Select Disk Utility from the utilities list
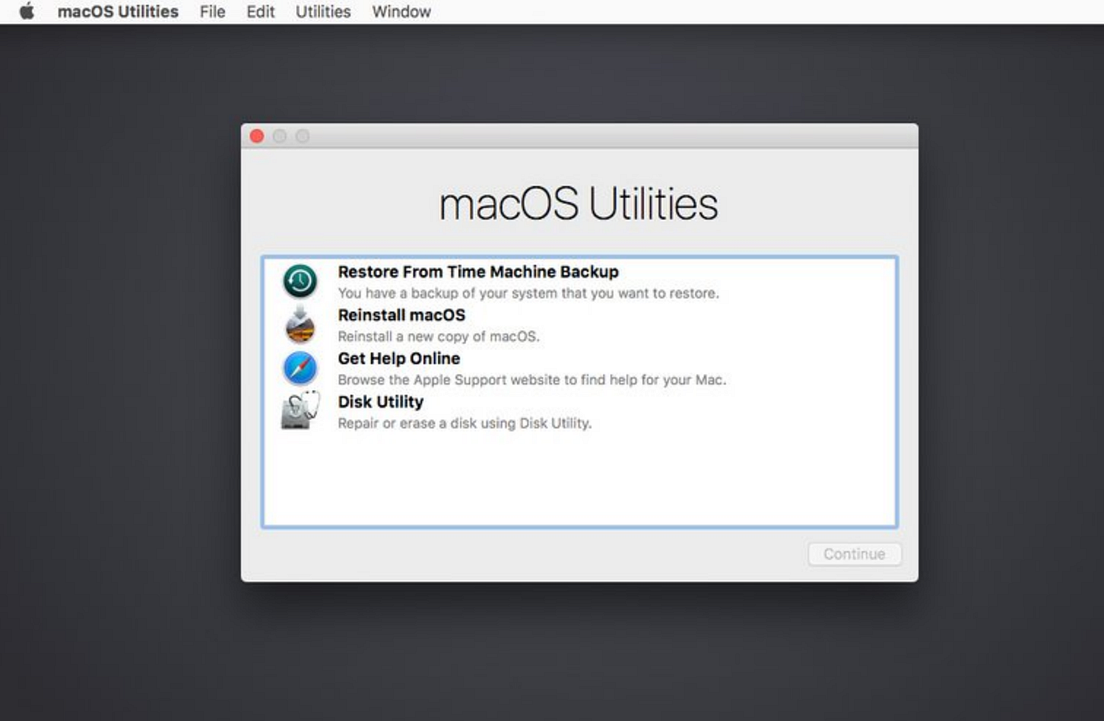This screenshot has width=1104, height=721. (x=382, y=401)
